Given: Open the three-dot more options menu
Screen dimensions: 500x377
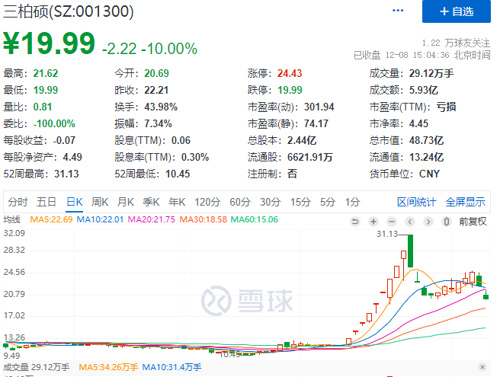Looking at the screenshot, I should point(398,11).
